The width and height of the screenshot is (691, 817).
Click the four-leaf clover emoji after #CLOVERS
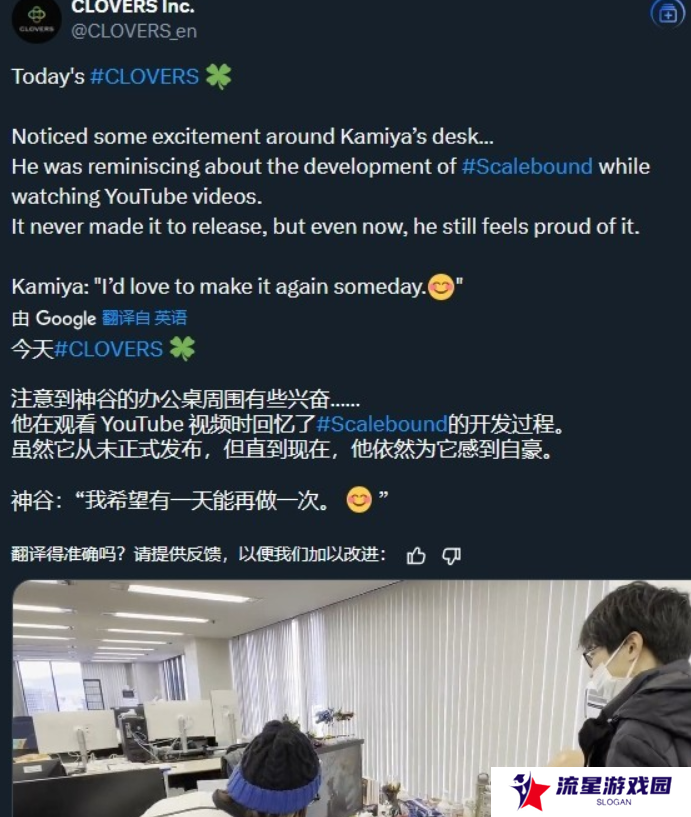218,77
